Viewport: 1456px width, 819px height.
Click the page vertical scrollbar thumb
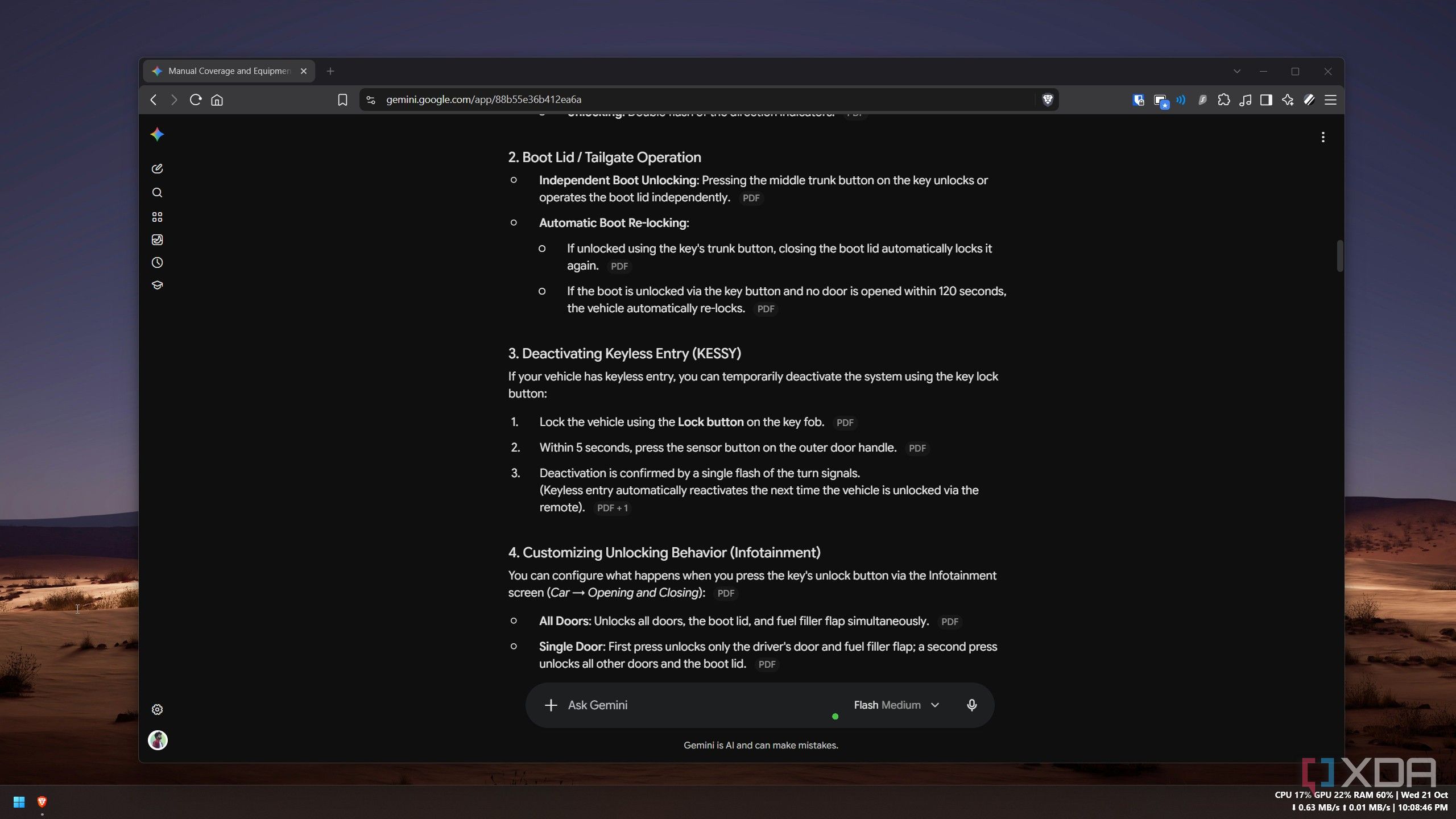pos(1340,256)
